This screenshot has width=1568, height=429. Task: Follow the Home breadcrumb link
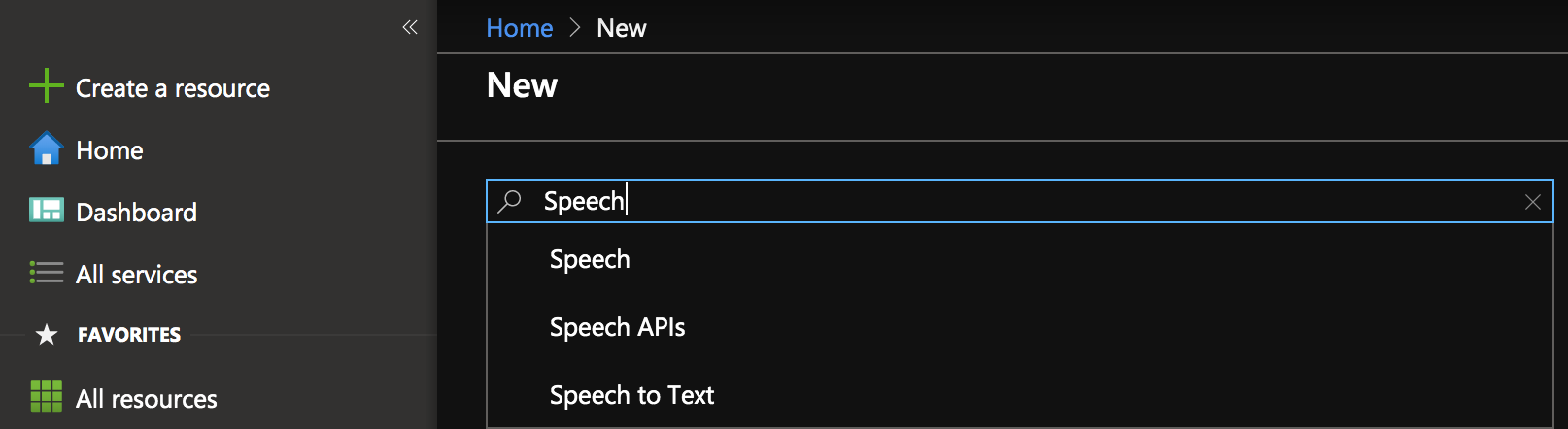pos(519,28)
